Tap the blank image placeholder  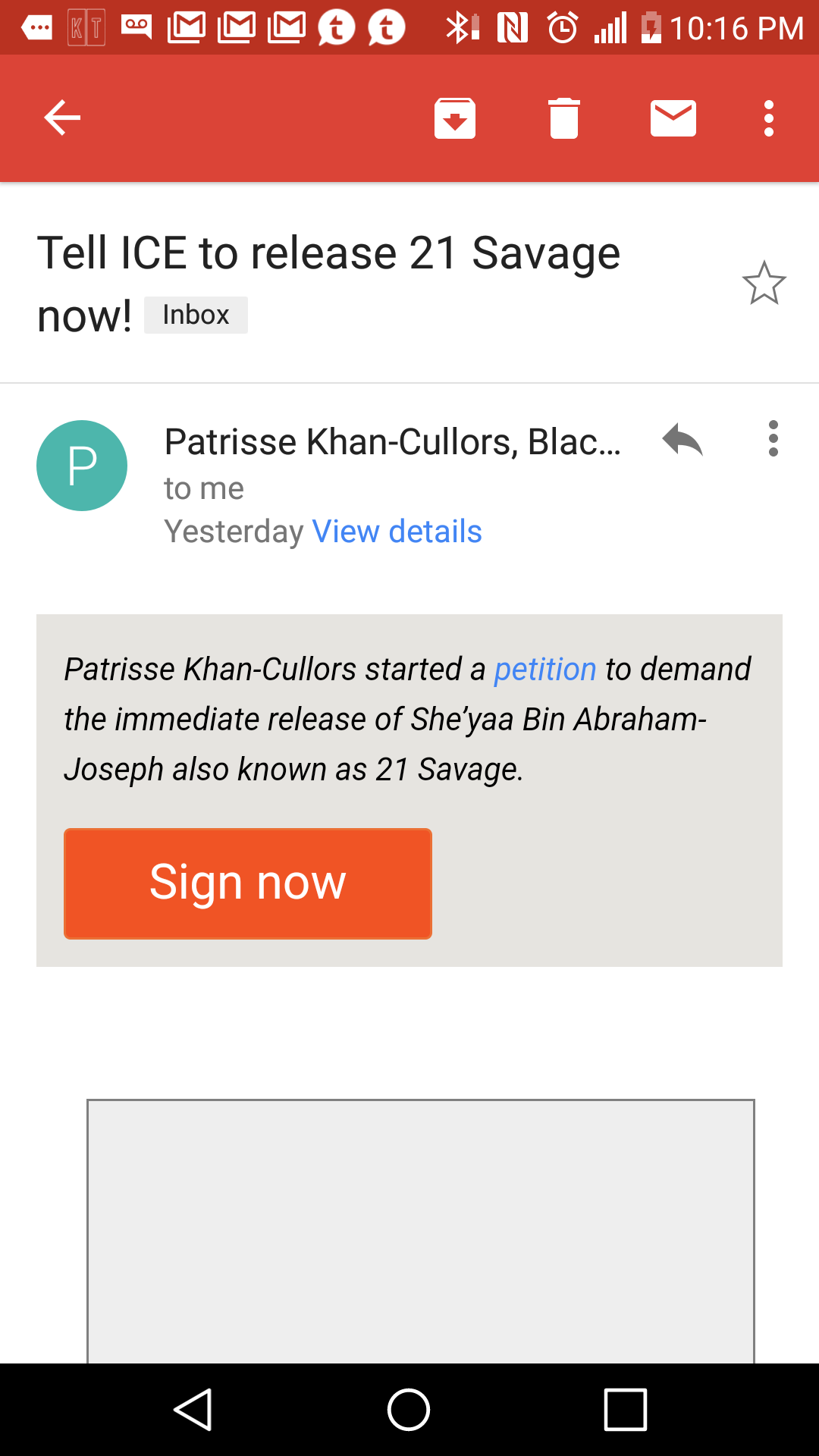(x=421, y=1231)
